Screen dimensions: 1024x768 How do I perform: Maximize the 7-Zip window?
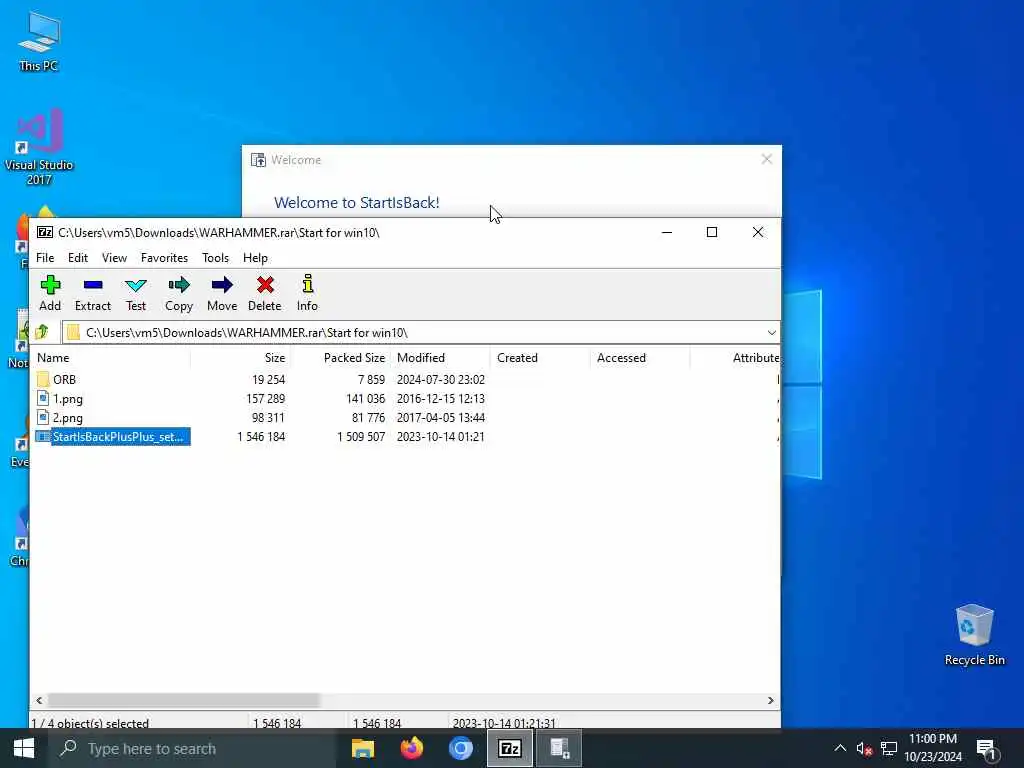[712, 232]
